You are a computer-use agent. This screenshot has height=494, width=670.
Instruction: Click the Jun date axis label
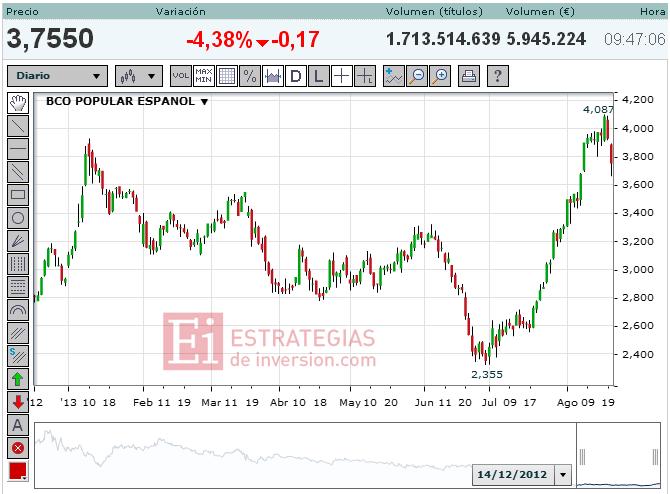pyautogui.click(x=424, y=403)
